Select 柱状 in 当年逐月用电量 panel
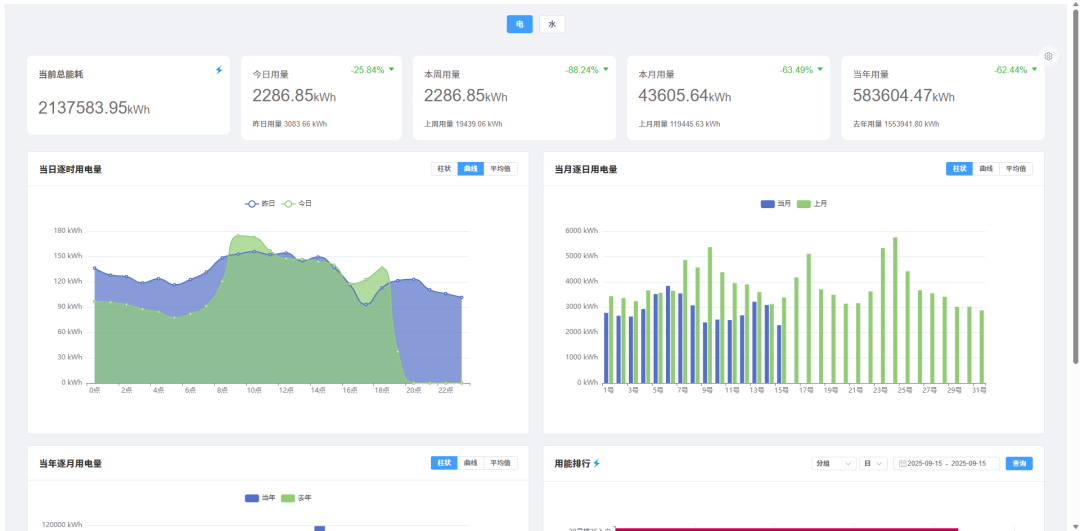 click(444, 463)
